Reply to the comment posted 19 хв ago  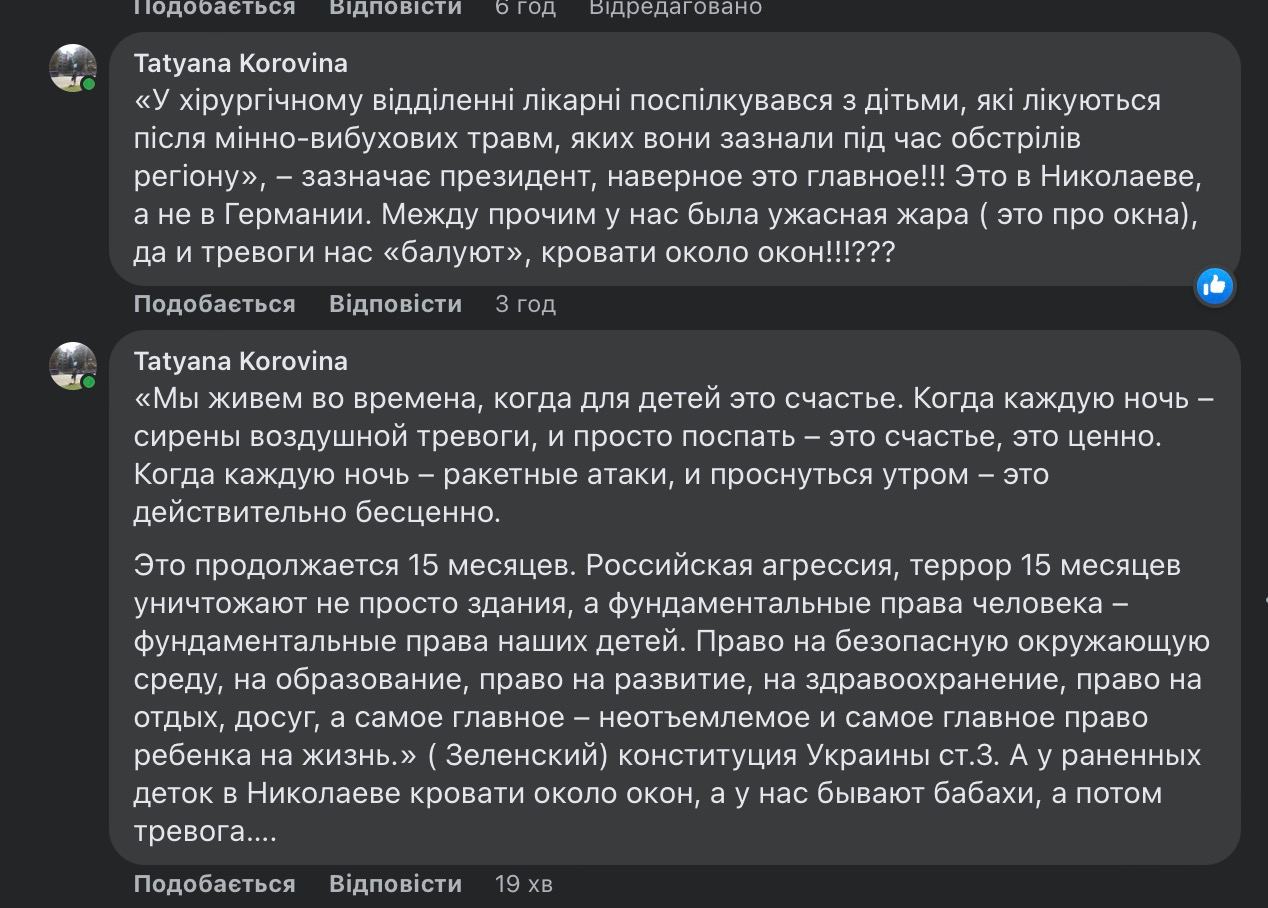[396, 884]
